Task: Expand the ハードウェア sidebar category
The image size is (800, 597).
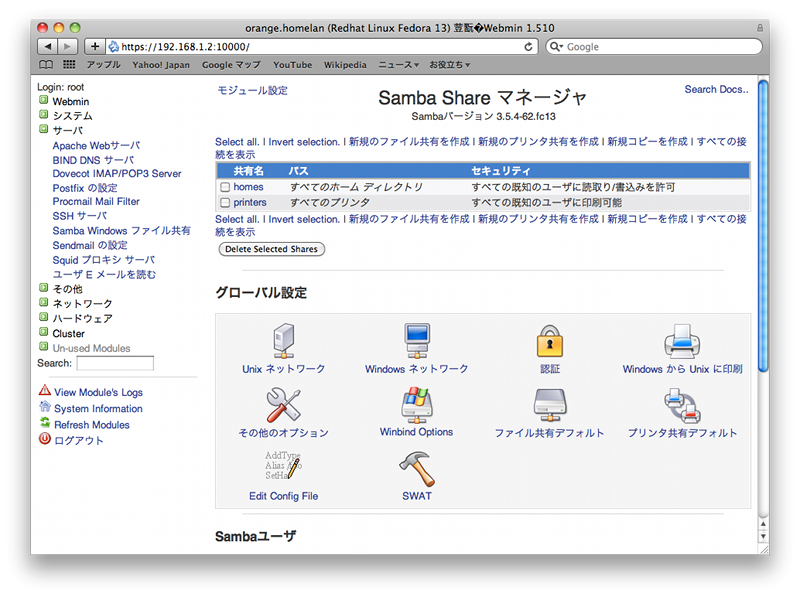Action: click(44, 317)
